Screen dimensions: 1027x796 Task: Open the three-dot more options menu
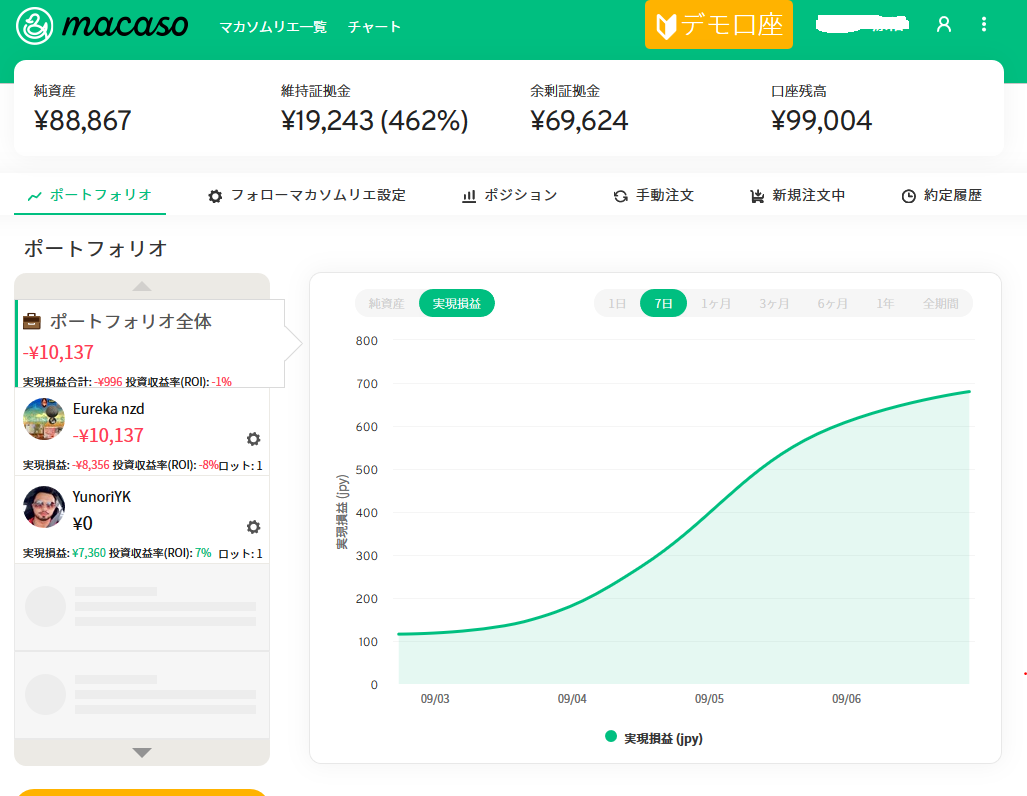[984, 25]
